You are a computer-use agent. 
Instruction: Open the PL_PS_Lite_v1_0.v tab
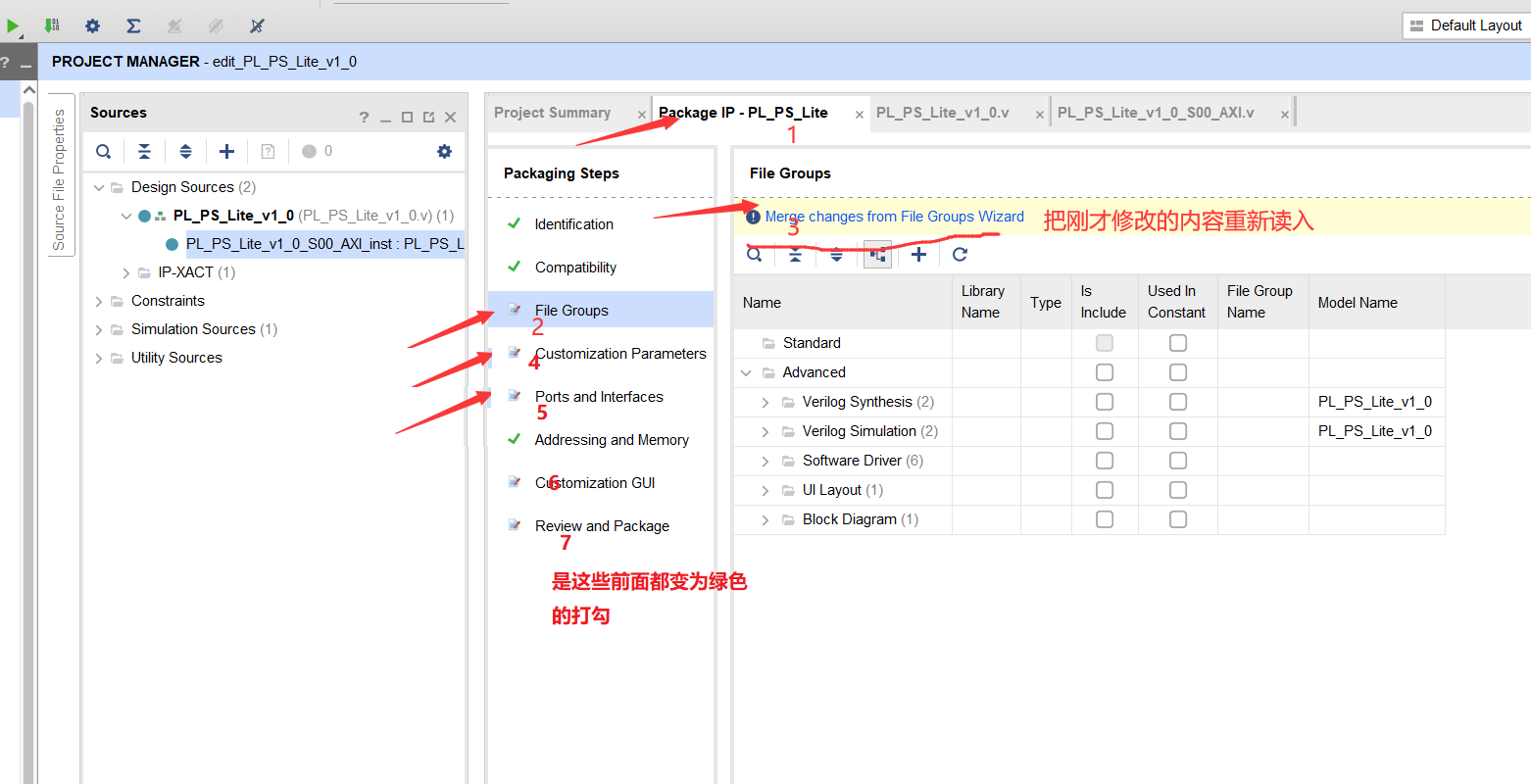(942, 113)
